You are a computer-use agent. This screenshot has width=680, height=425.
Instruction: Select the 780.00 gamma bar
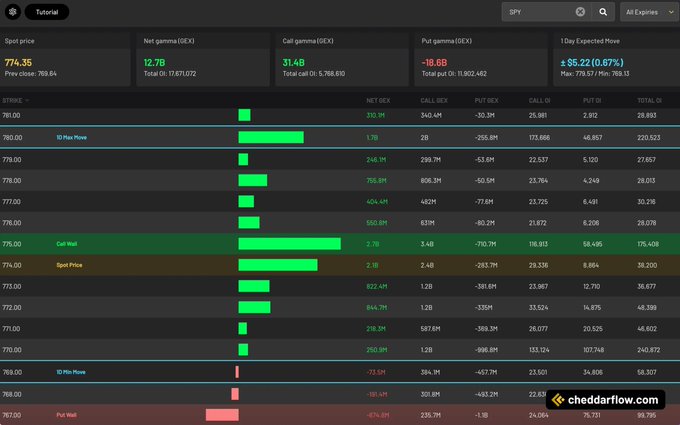click(x=271, y=137)
